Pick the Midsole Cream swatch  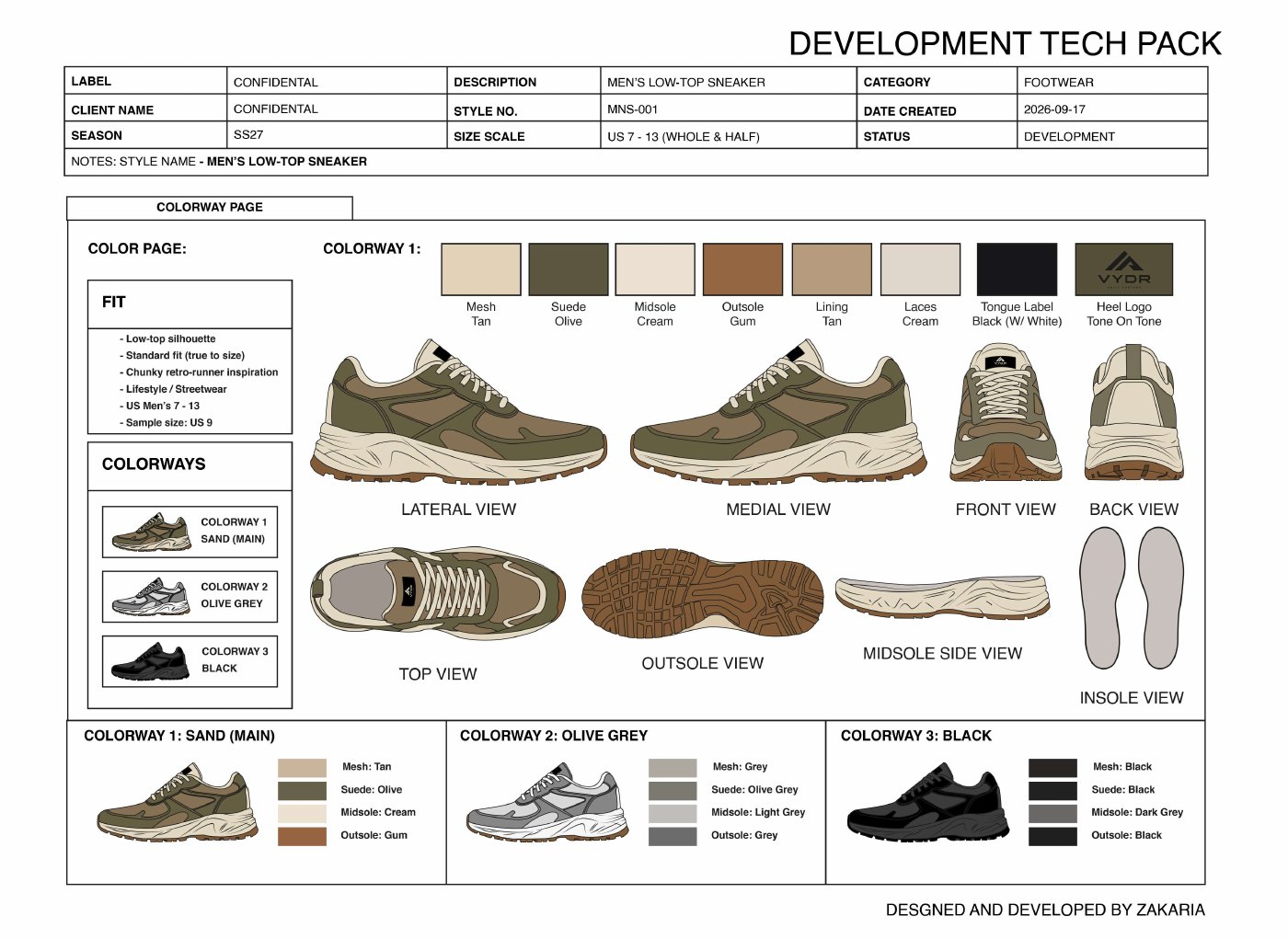(655, 269)
